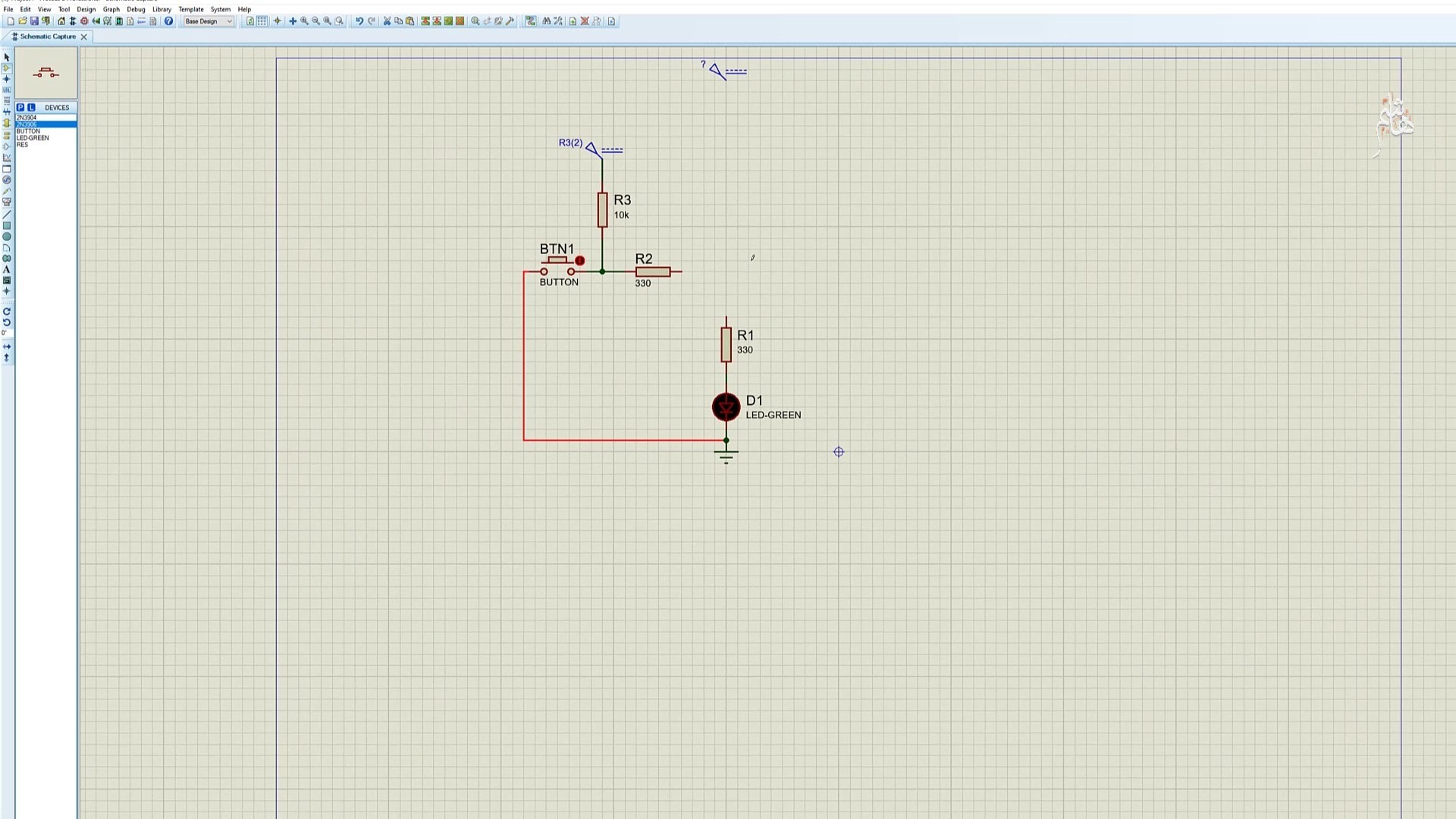1456x819 pixels.
Task: Toggle the grid display icon
Action: pos(262,21)
